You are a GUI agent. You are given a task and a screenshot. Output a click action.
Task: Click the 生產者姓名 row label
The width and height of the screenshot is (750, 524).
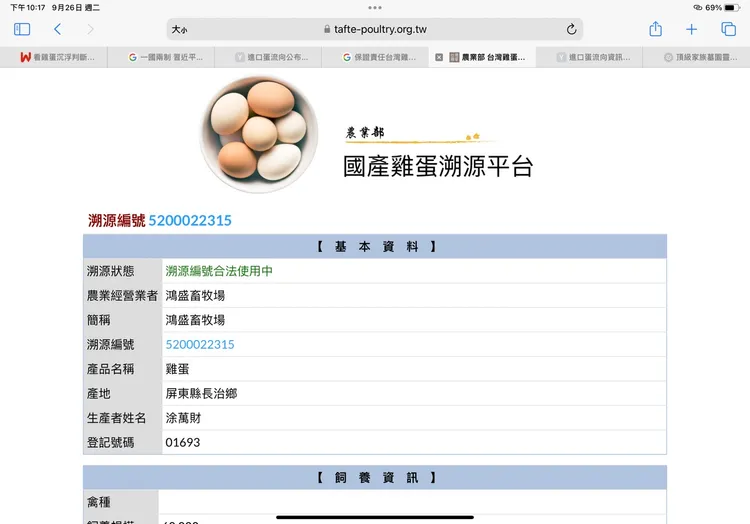click(116, 418)
